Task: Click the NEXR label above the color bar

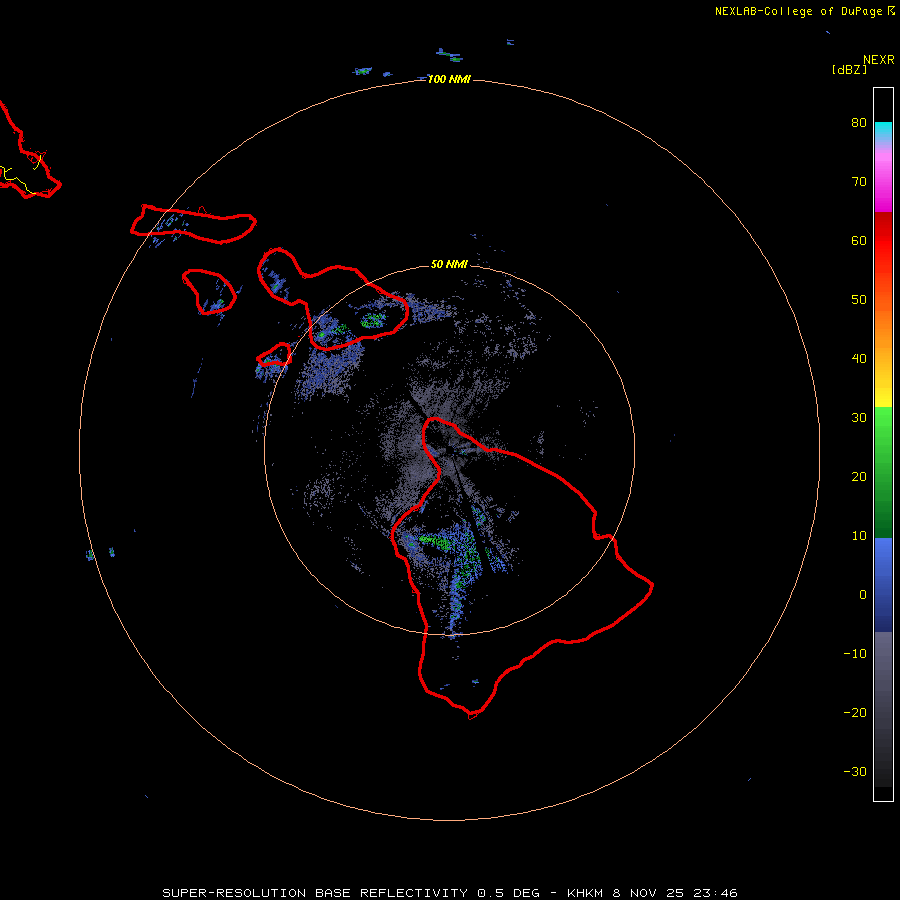Action: [x=878, y=60]
